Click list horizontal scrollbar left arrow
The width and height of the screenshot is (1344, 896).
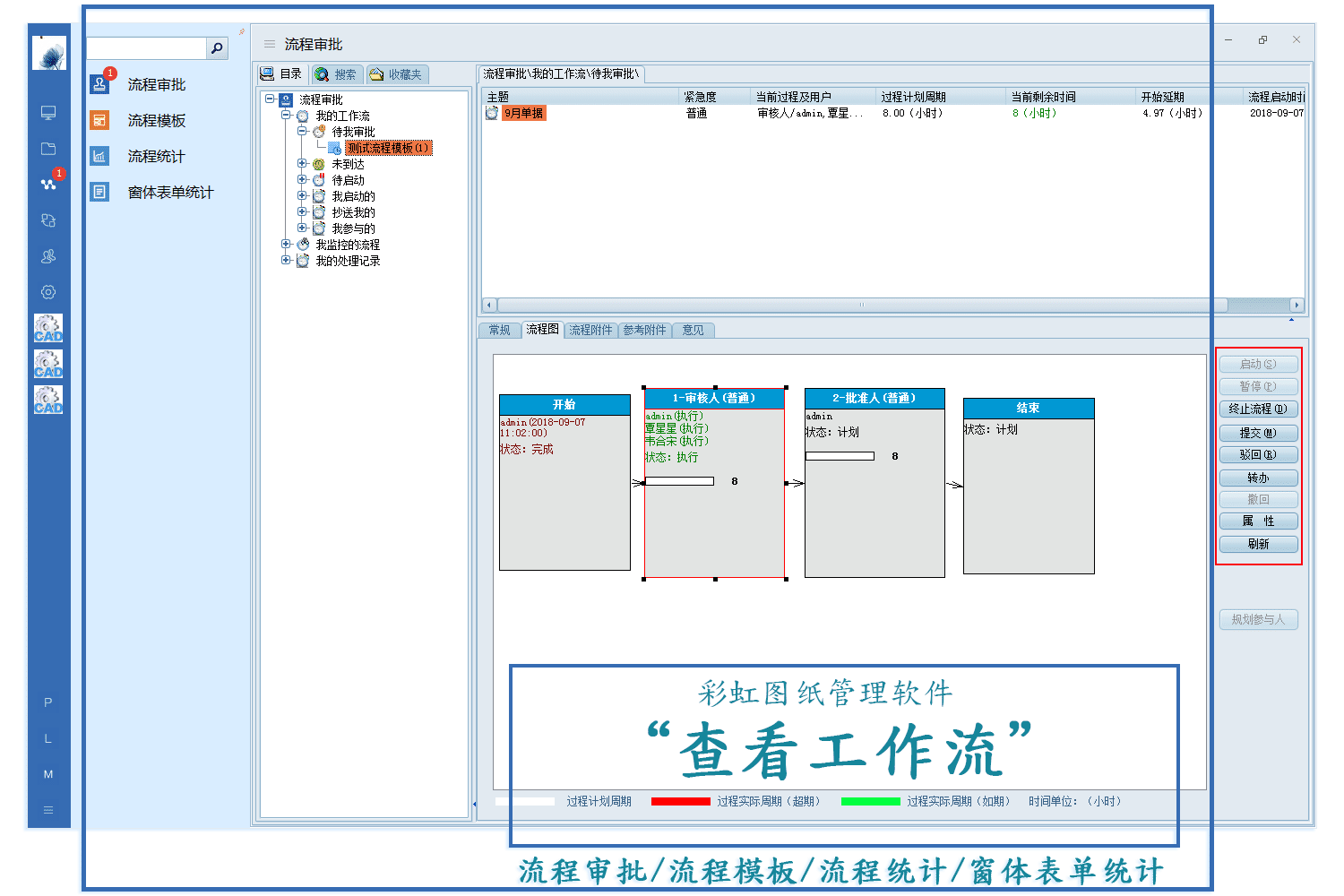tap(489, 305)
